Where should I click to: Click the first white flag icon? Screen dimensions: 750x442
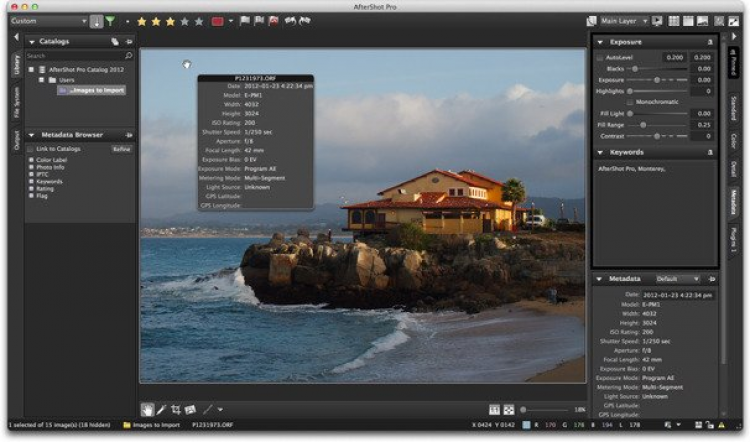tap(244, 21)
